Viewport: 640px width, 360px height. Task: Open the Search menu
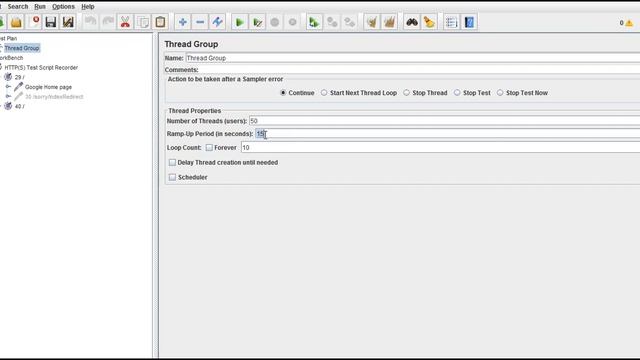pos(18,7)
